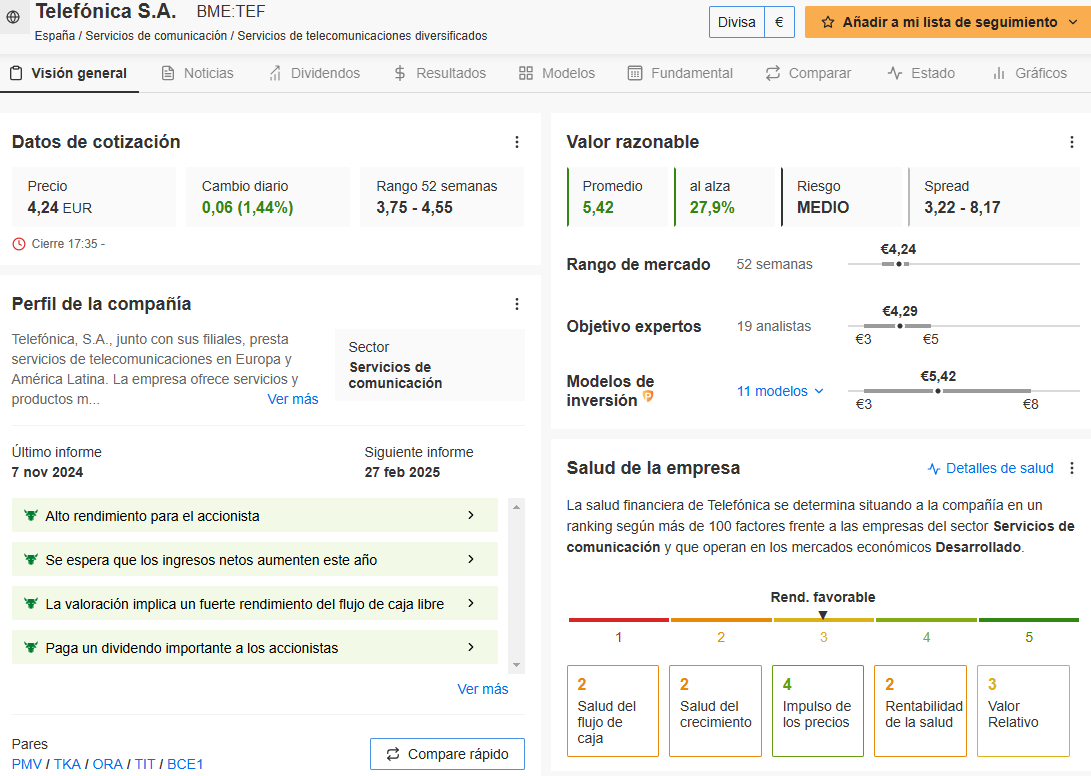Viewport: 1091px width, 776px height.
Task: Expand the flujo de caja libre valuation row
Action: tap(255, 603)
